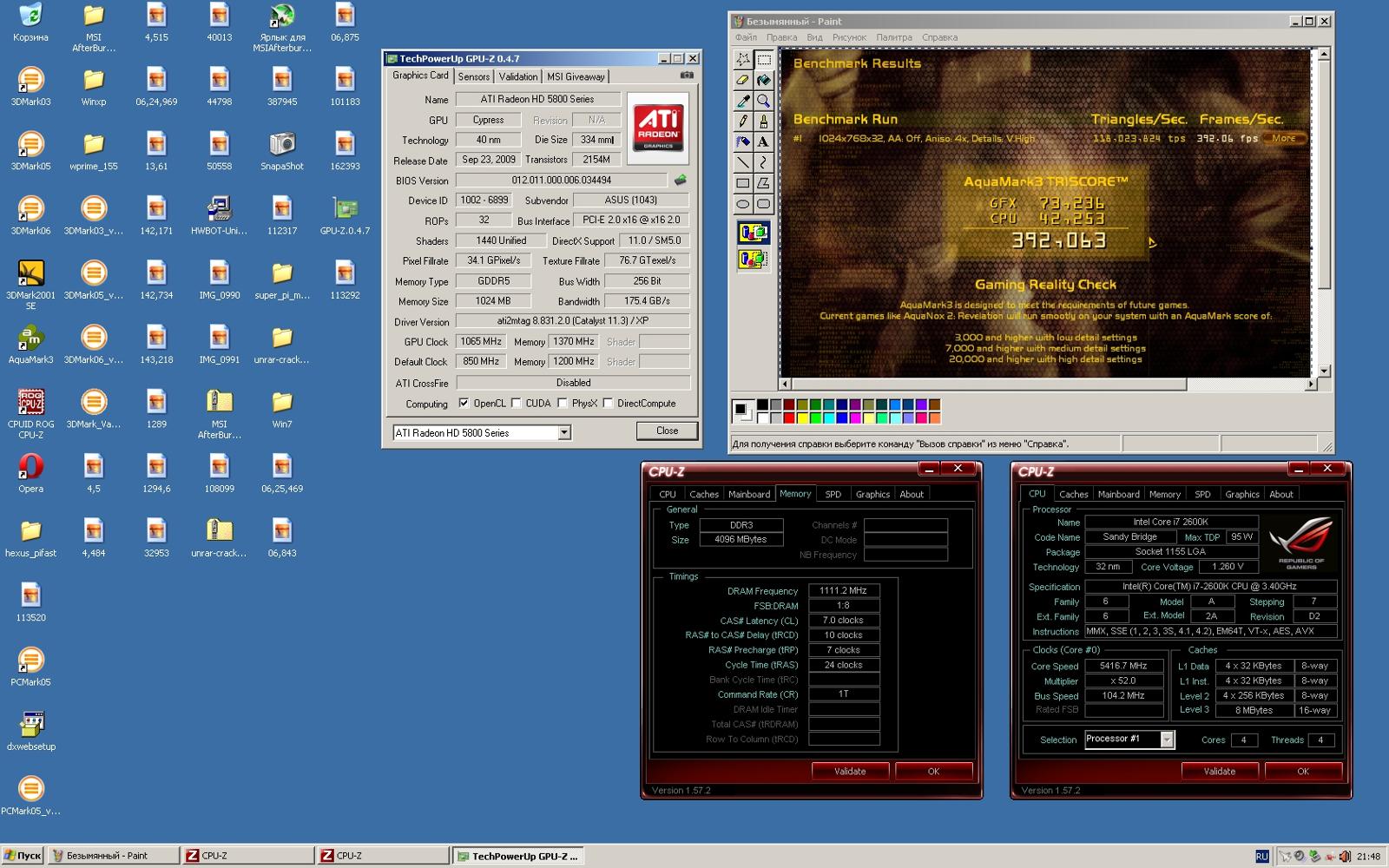Open the ATI Radeon HD 5800 Series dropdown
This screenshot has height=868, width=1389.
point(564,432)
